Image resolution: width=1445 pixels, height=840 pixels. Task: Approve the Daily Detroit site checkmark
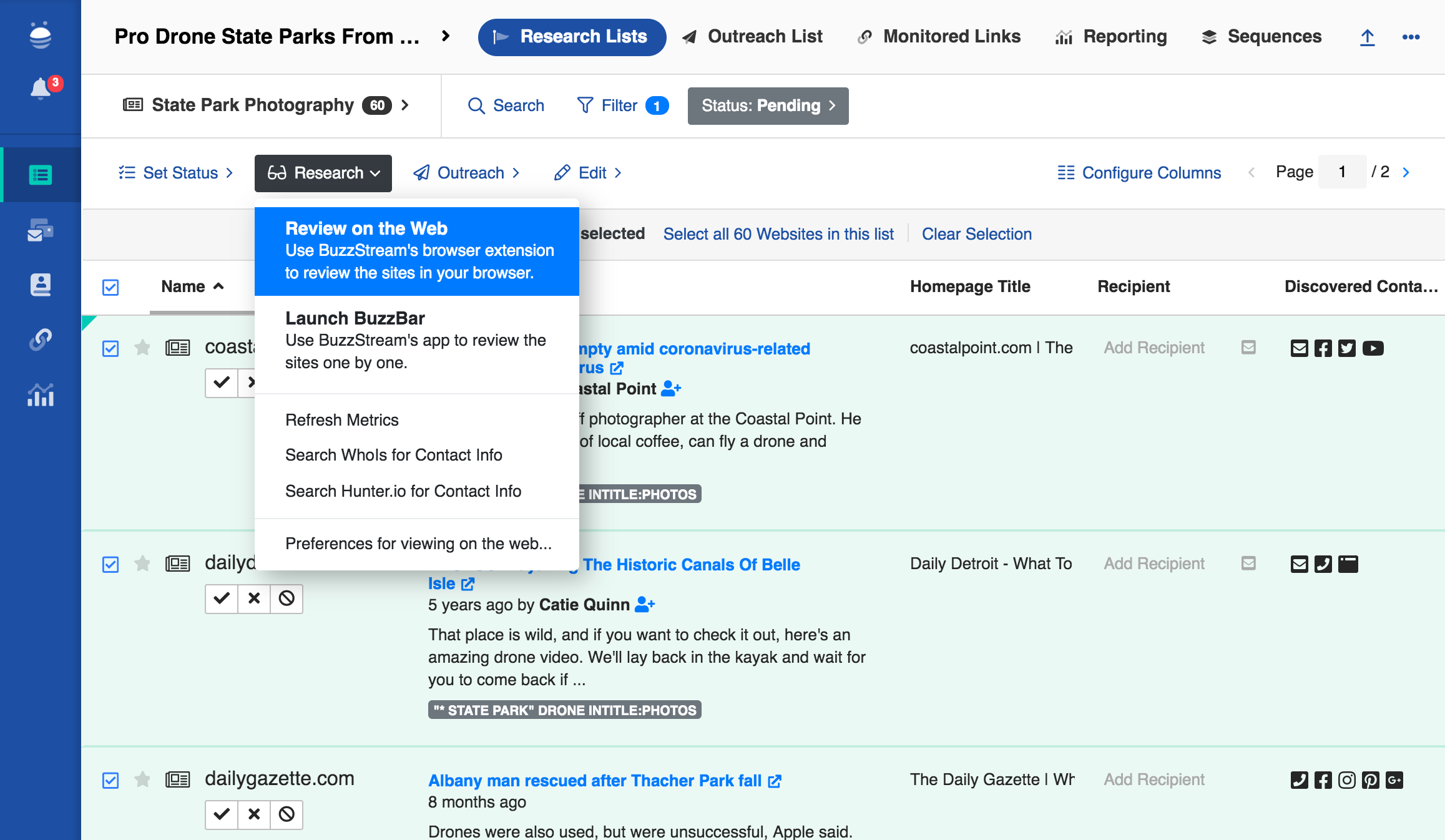222,598
